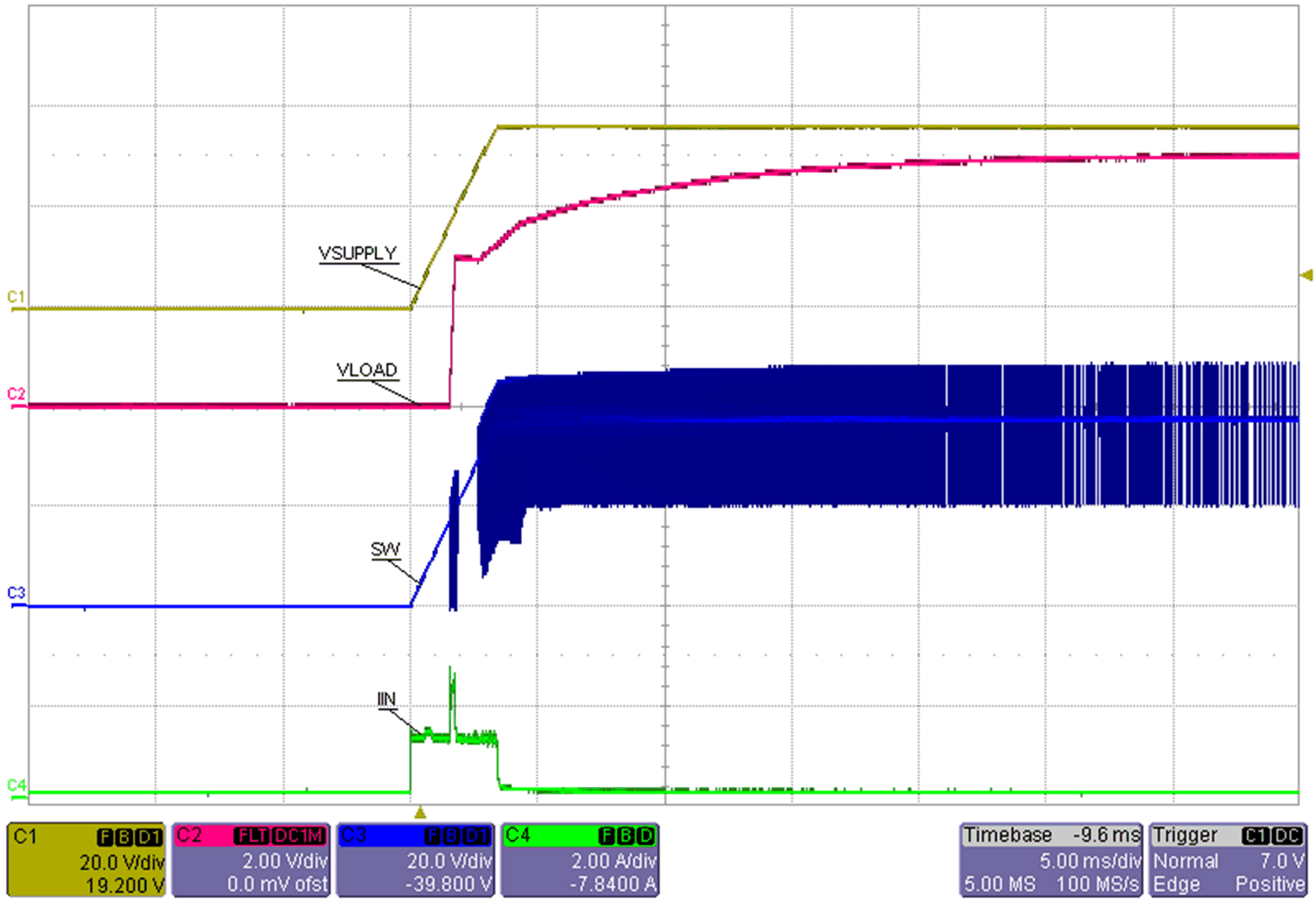Click the VLOAD waveform label
Screen dimensions: 1316x899
click(365, 369)
